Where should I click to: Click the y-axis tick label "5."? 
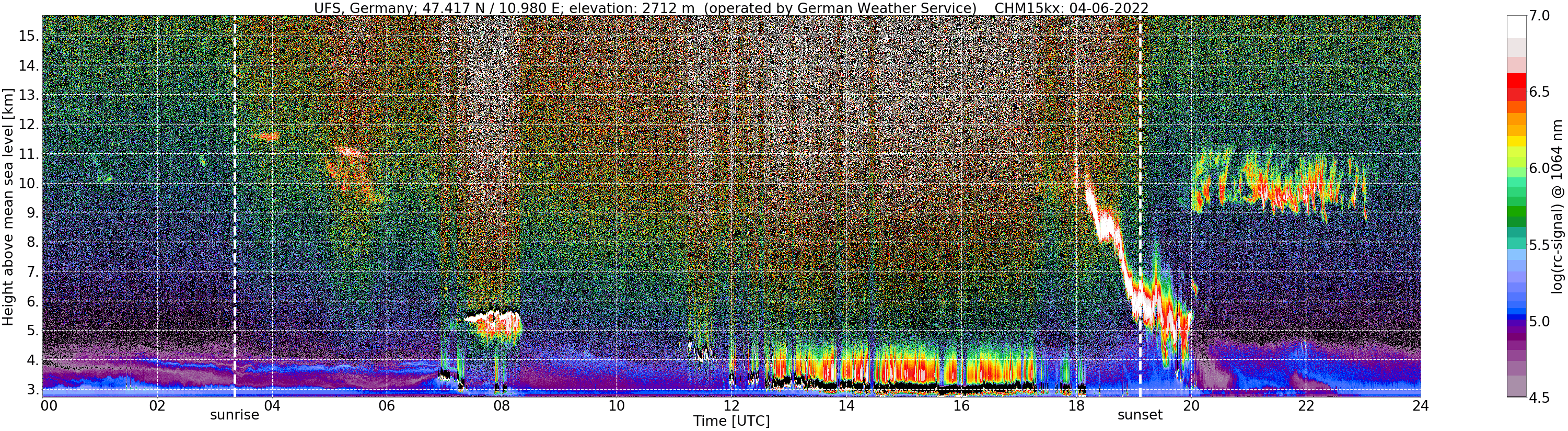point(33,331)
